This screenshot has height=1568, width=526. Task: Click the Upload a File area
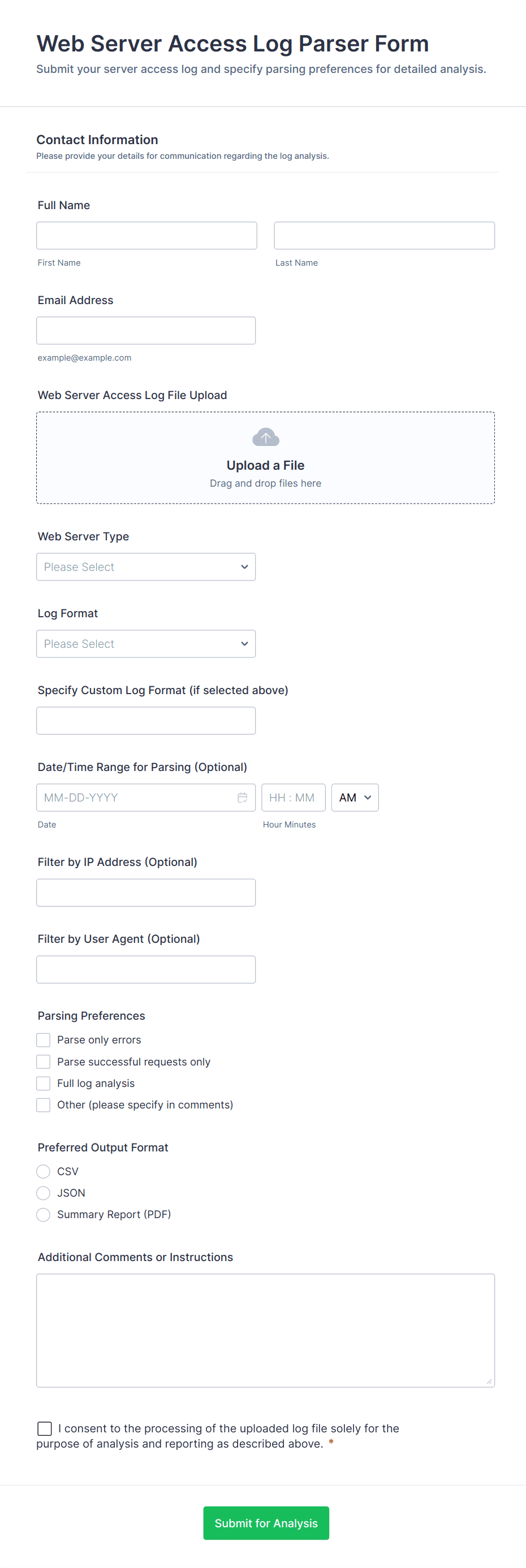tap(265, 466)
